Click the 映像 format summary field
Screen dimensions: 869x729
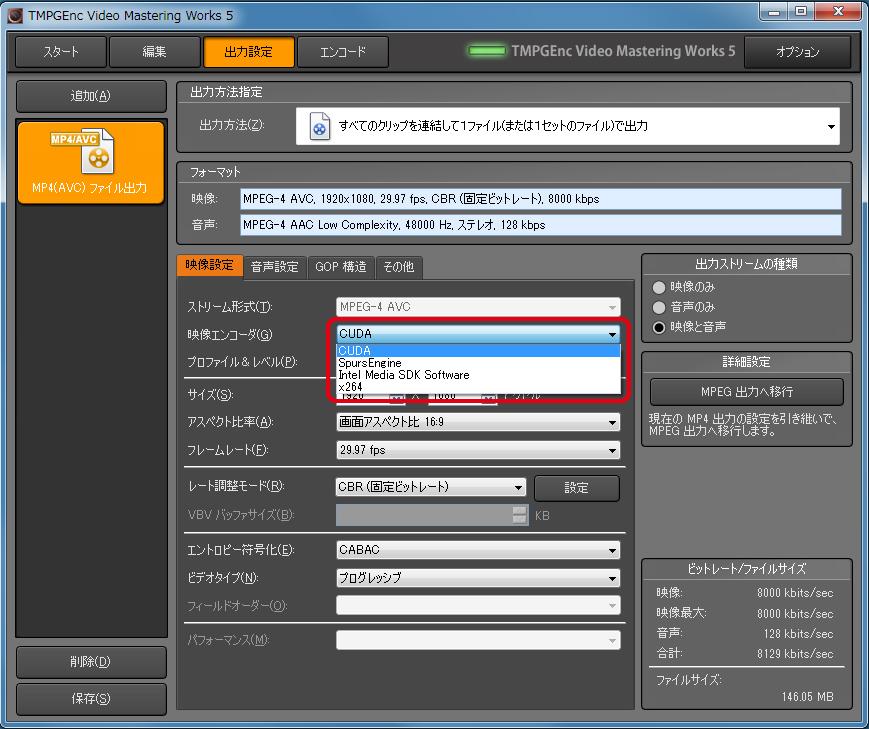pyautogui.click(x=540, y=199)
